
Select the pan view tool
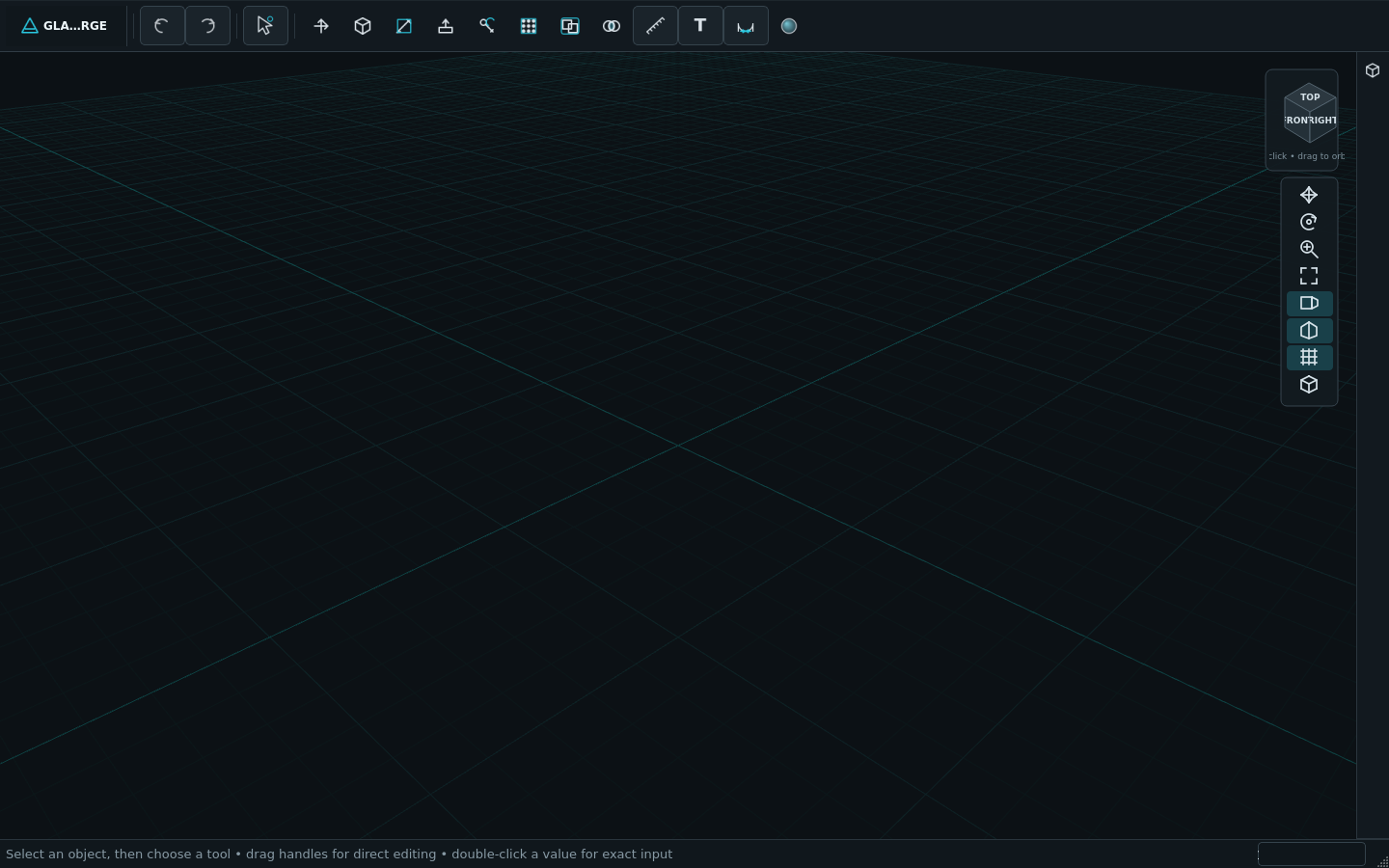(1309, 195)
